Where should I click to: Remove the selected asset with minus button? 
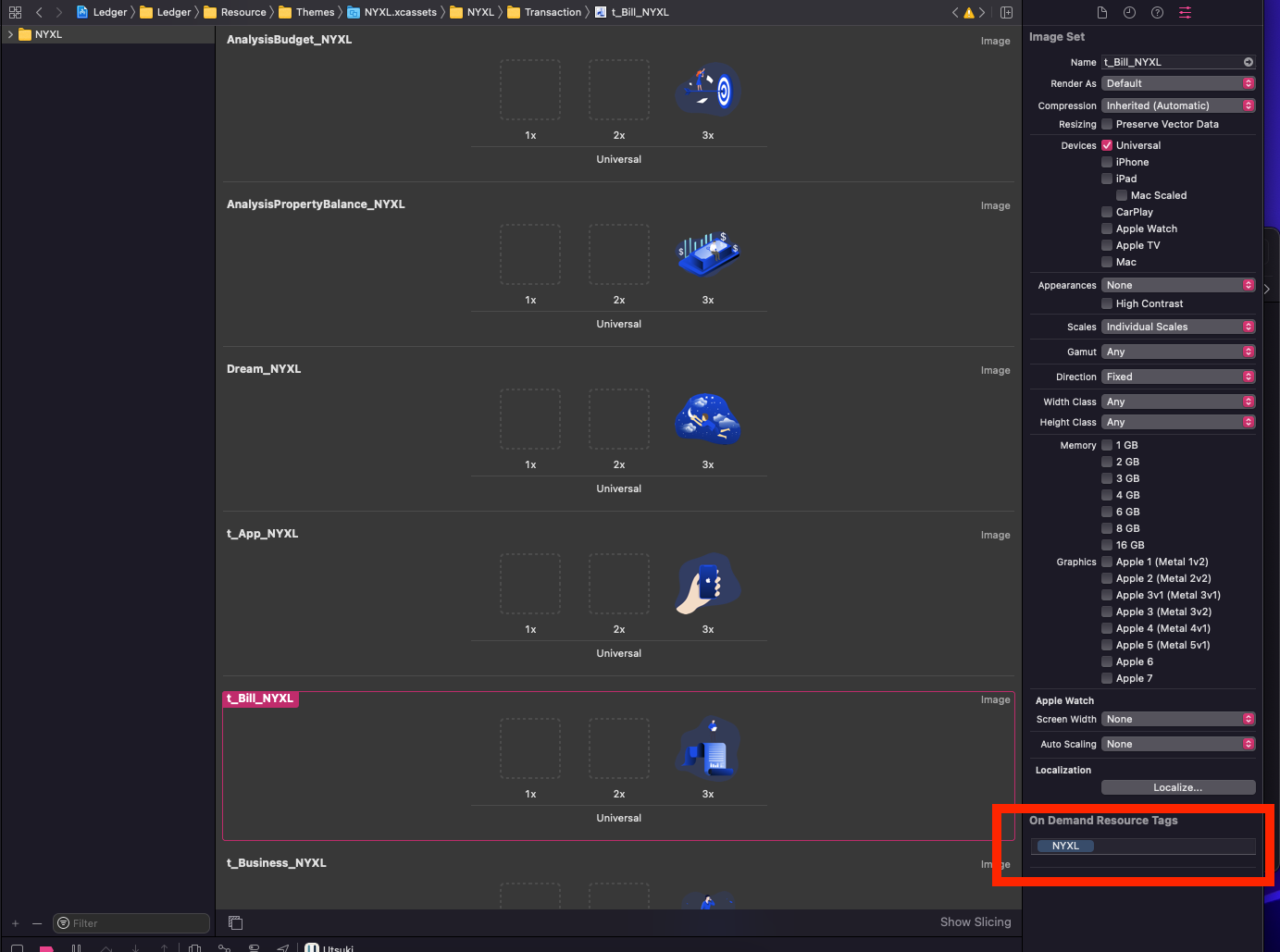tap(37, 923)
